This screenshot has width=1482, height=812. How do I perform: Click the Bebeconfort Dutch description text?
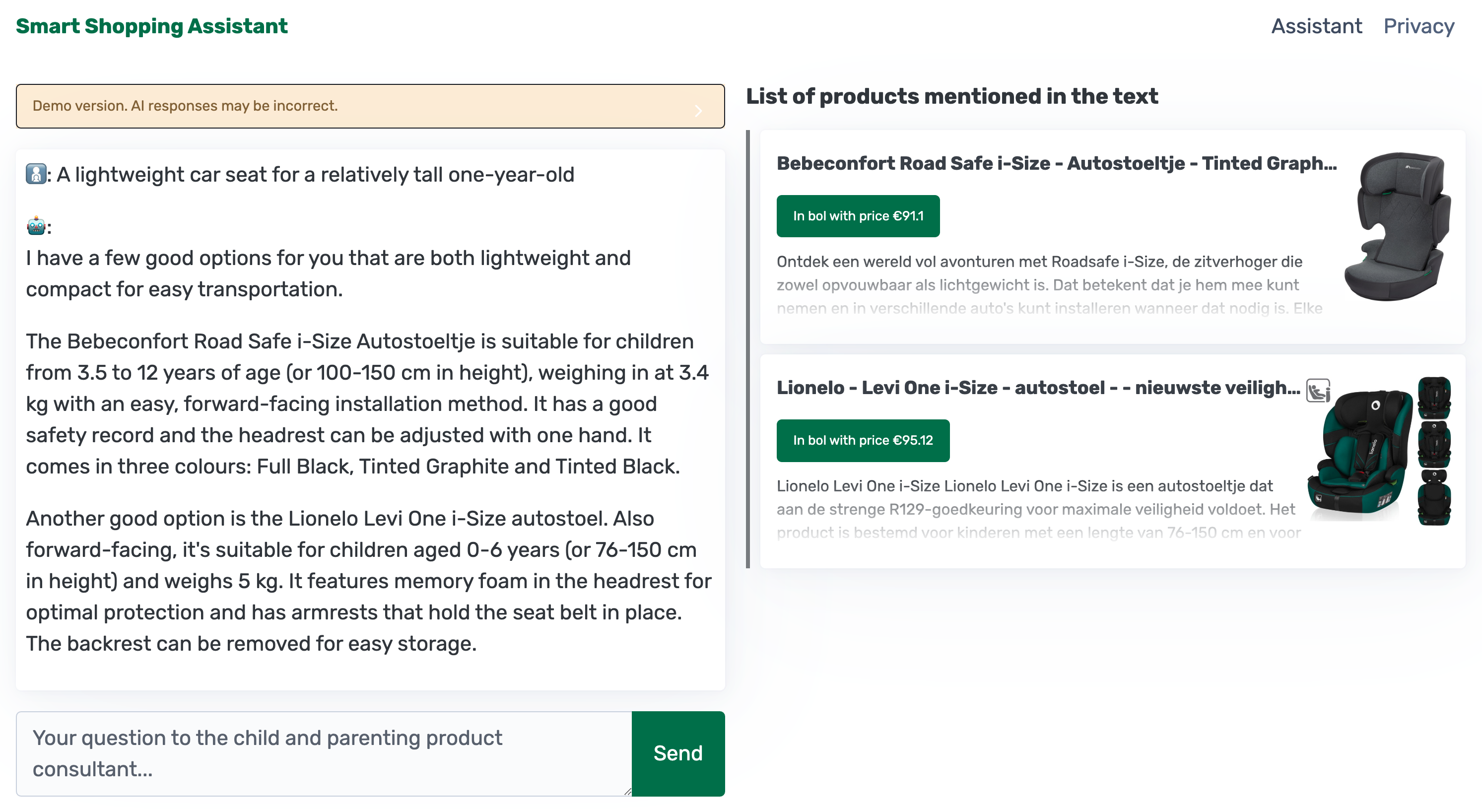pyautogui.click(x=1049, y=285)
